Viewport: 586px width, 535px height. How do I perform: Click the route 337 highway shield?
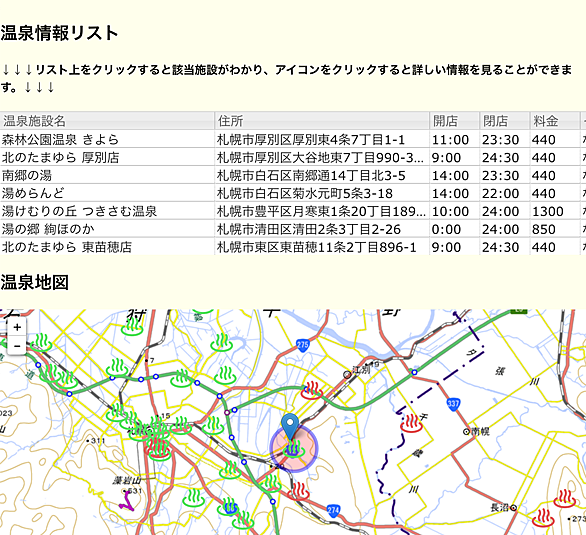tap(453, 404)
